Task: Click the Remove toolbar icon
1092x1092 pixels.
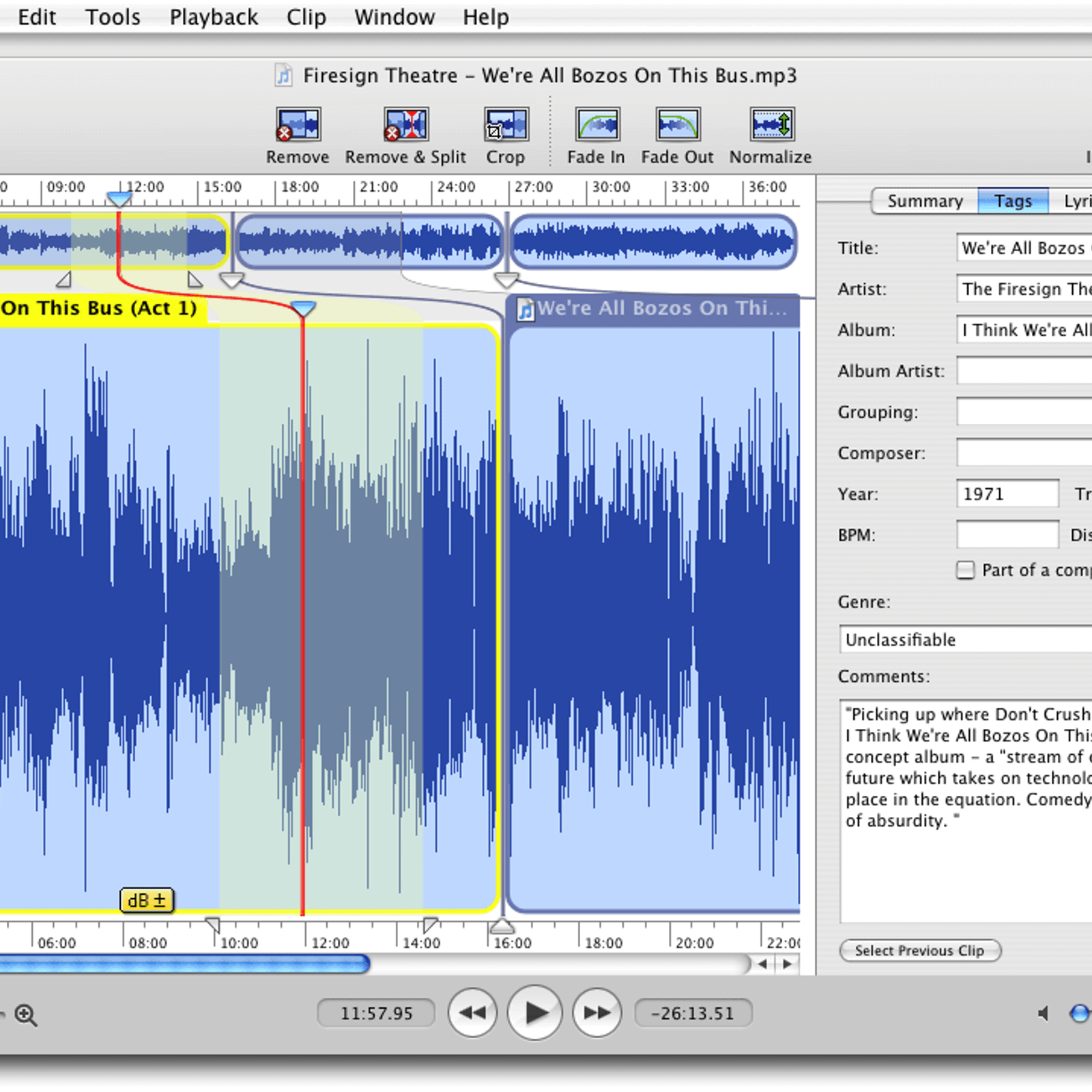Action: pyautogui.click(x=298, y=124)
